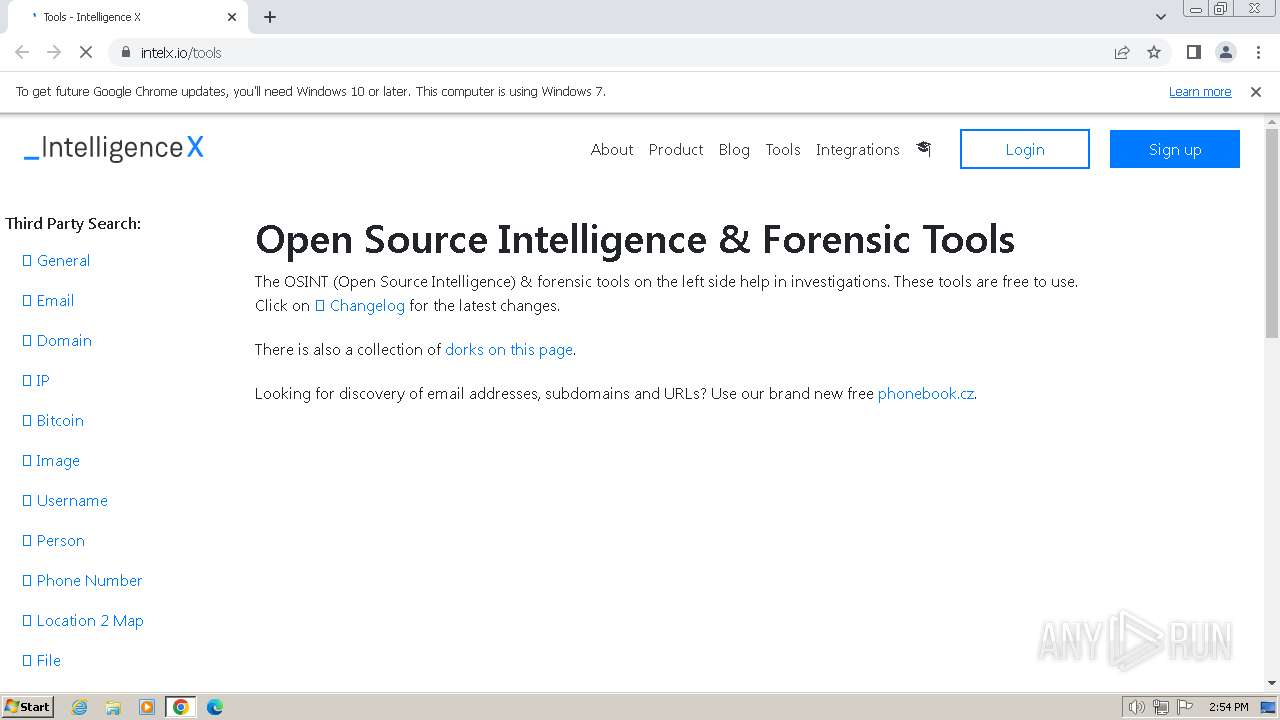1280x720 pixels.
Task: Click the system clock 2:54 PM
Action: [x=1228, y=707]
